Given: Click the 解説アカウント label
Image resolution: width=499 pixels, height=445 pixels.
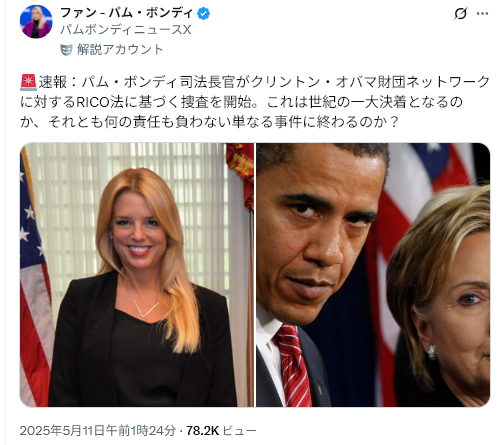Looking at the screenshot, I should (x=120, y=50).
